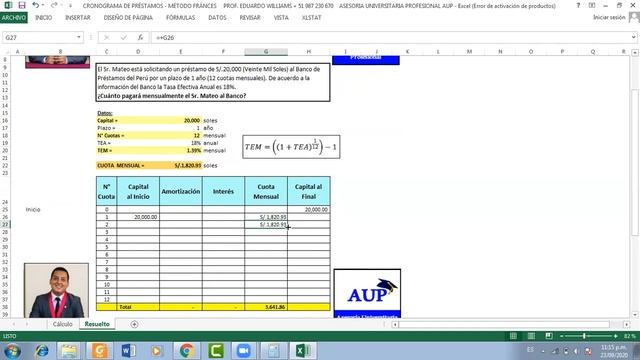Click the TEA 18% cell
Image resolution: width=640 pixels, height=360 pixels.
(180, 143)
